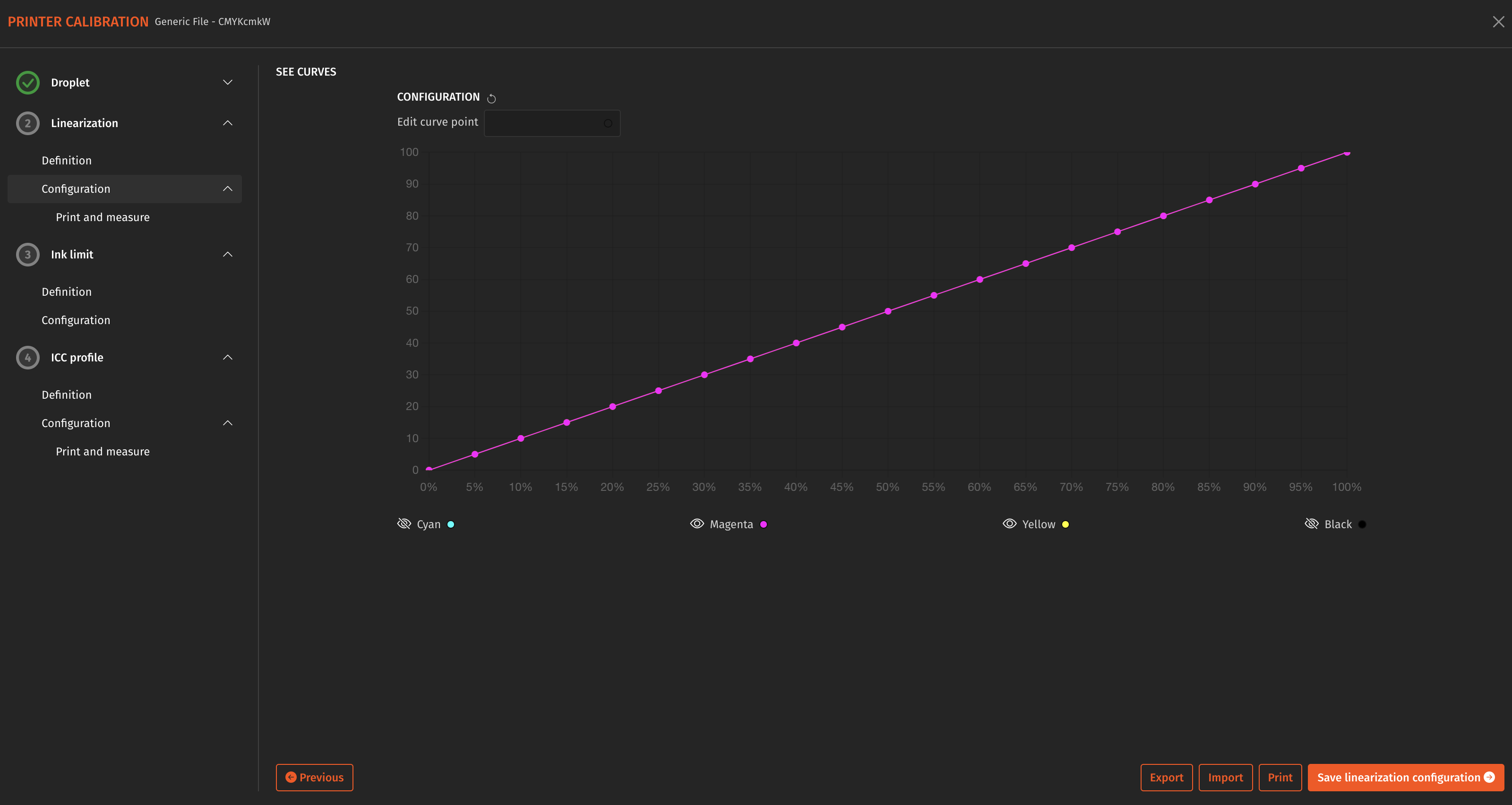The height and width of the screenshot is (805, 1512).
Task: Click the Ink limit step 3 icon
Action: click(x=27, y=254)
